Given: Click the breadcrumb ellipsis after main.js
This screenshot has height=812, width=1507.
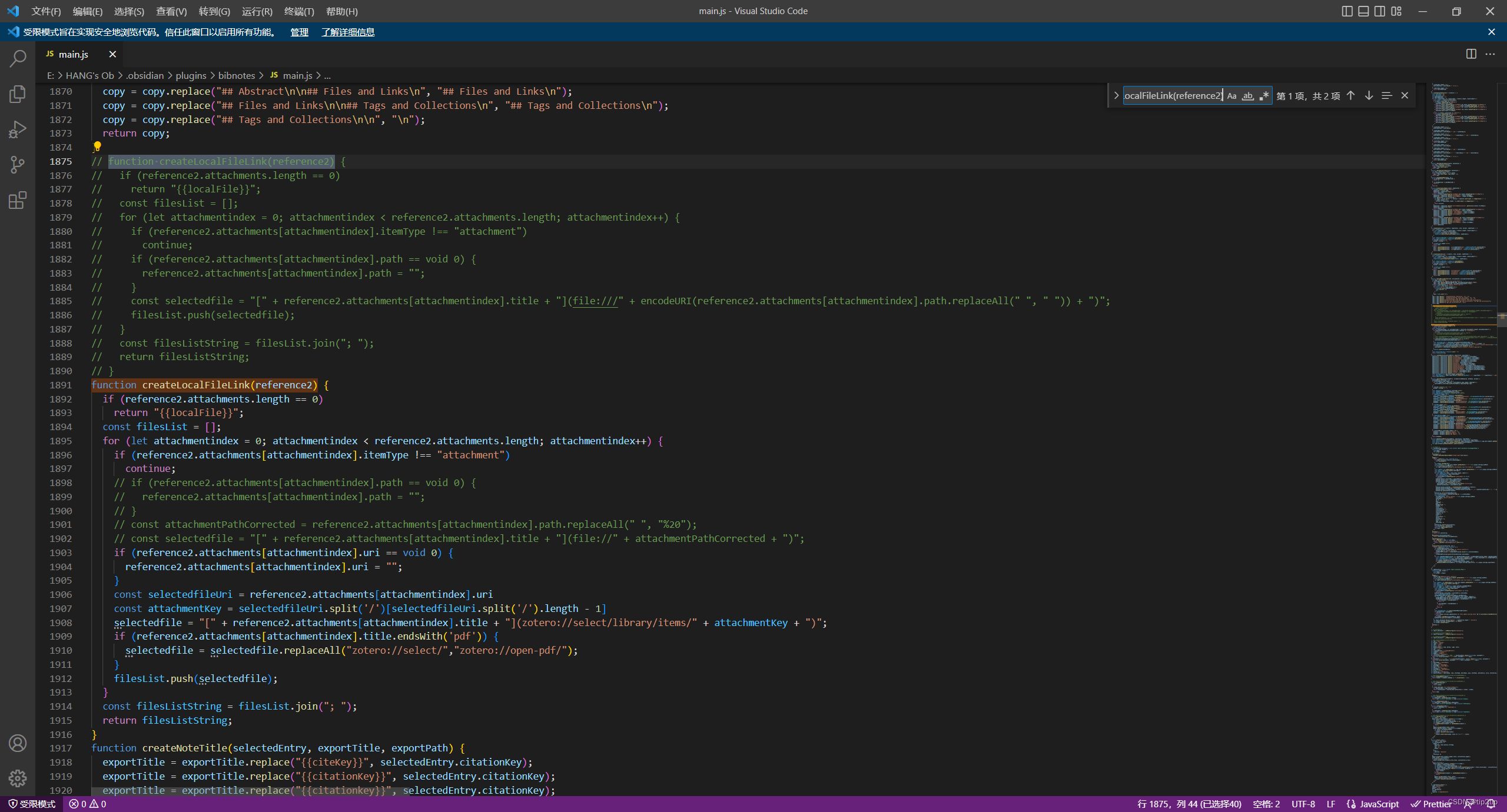Looking at the screenshot, I should [x=327, y=76].
